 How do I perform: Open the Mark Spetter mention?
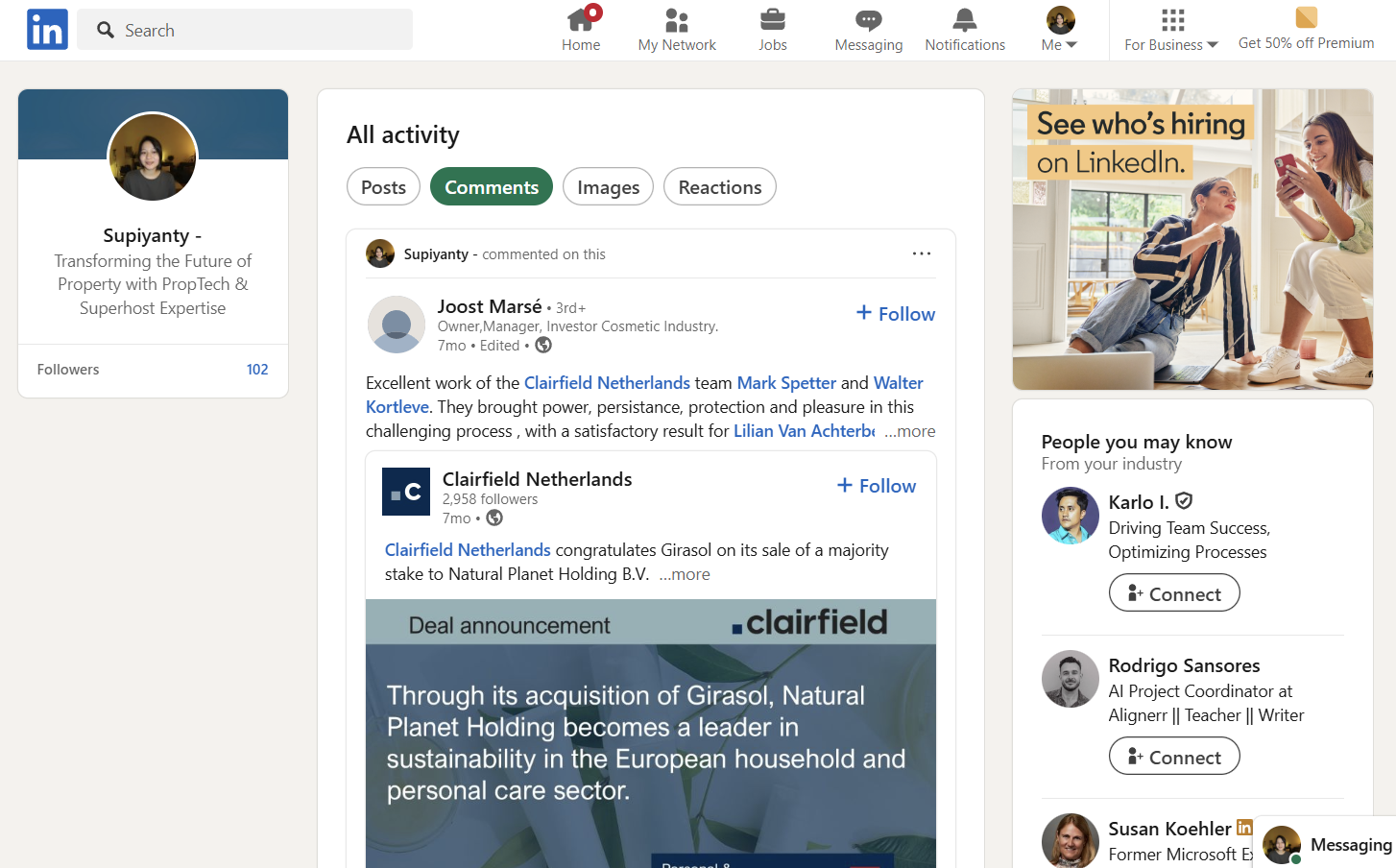click(786, 383)
